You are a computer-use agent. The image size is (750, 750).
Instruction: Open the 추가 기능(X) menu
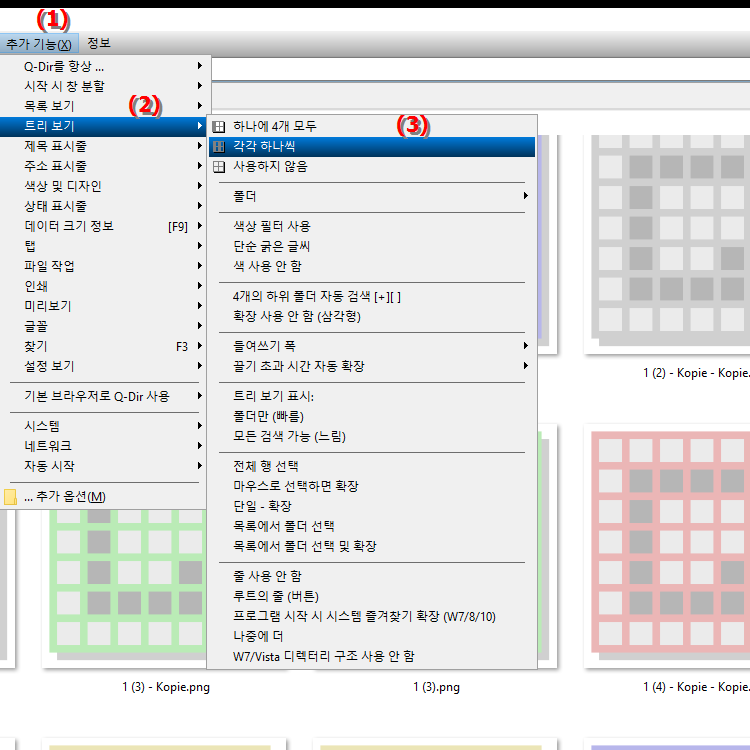click(39, 44)
